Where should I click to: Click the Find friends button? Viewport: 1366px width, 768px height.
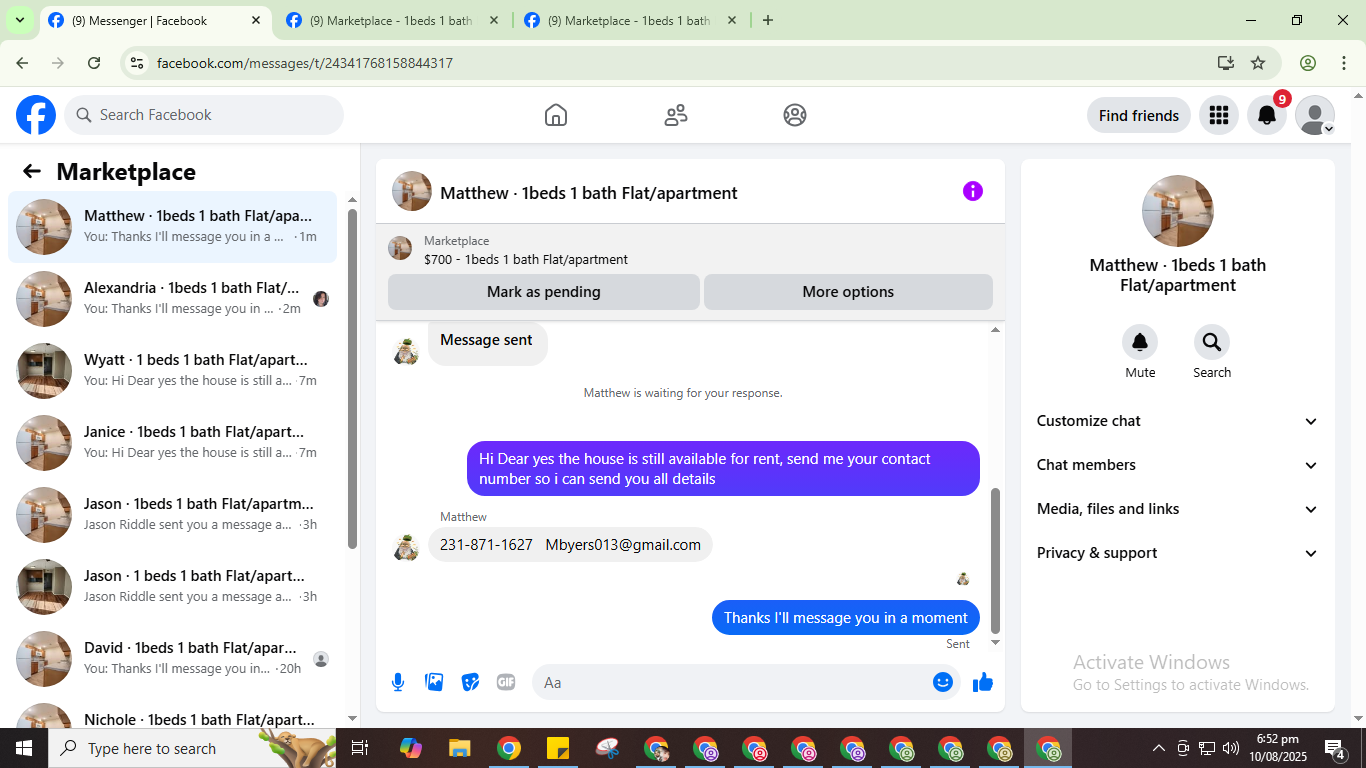(1139, 115)
